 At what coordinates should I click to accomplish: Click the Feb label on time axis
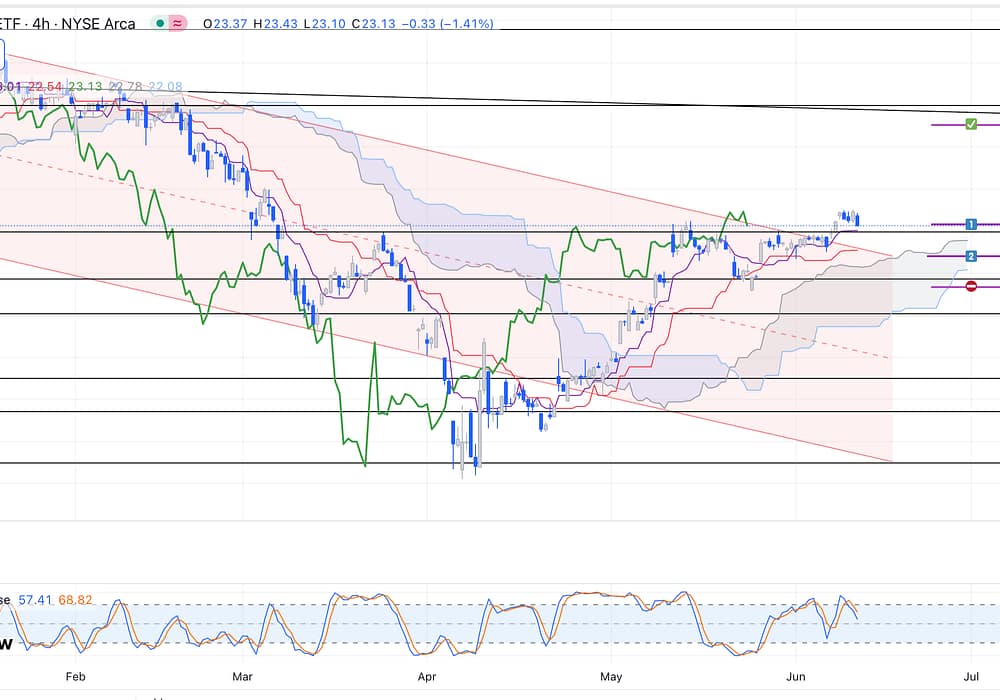pyautogui.click(x=76, y=676)
